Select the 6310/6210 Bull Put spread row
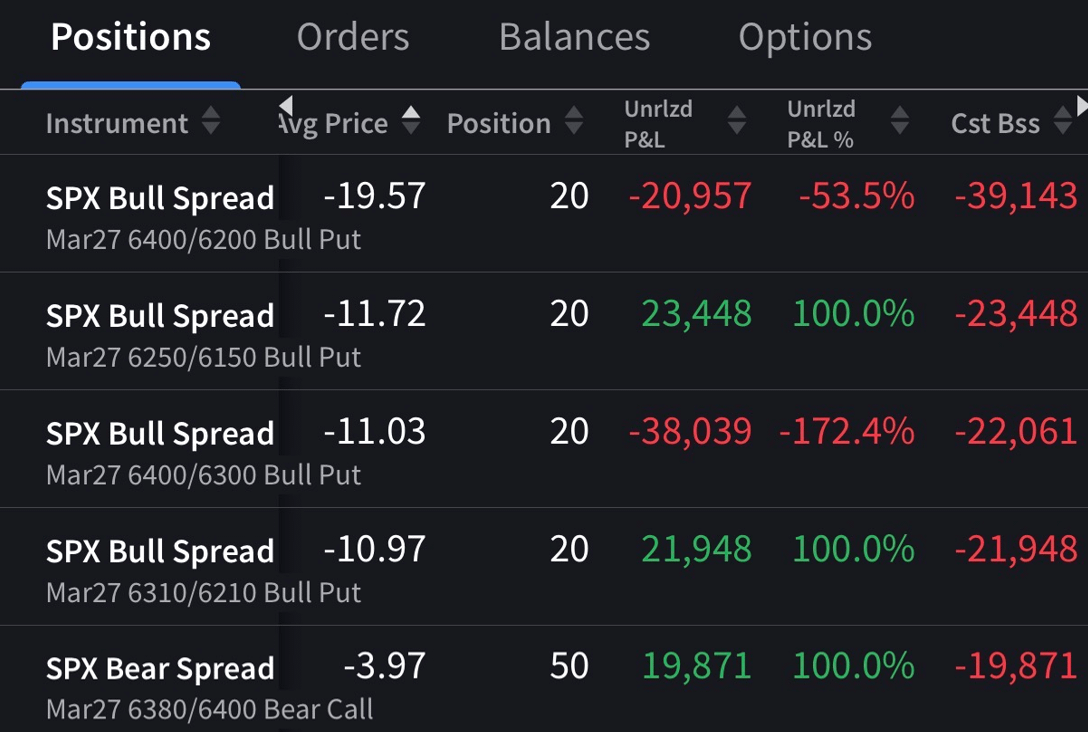Screen dimensions: 1088x732 point(160,568)
